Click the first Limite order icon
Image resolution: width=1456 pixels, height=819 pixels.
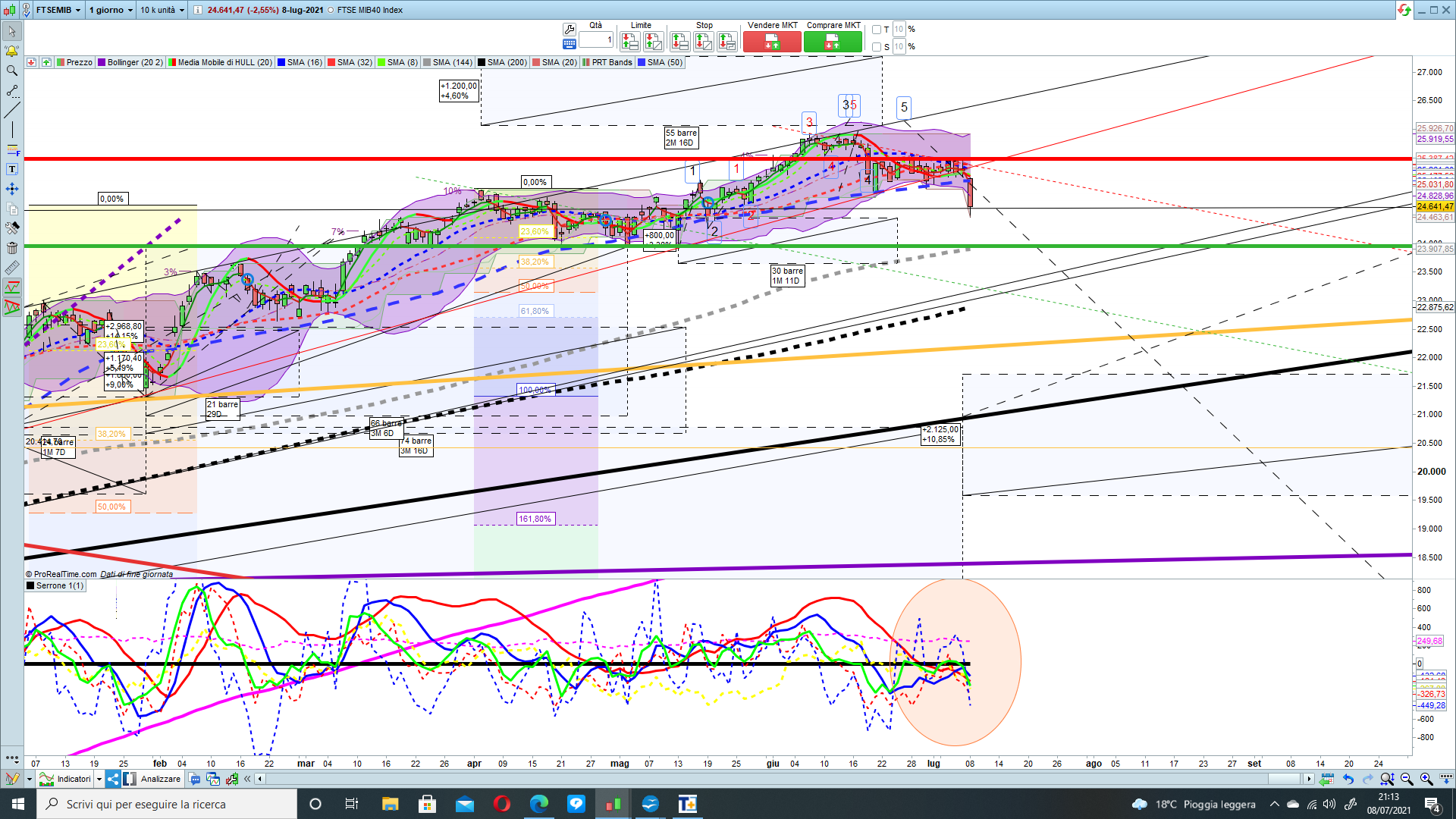[629, 41]
